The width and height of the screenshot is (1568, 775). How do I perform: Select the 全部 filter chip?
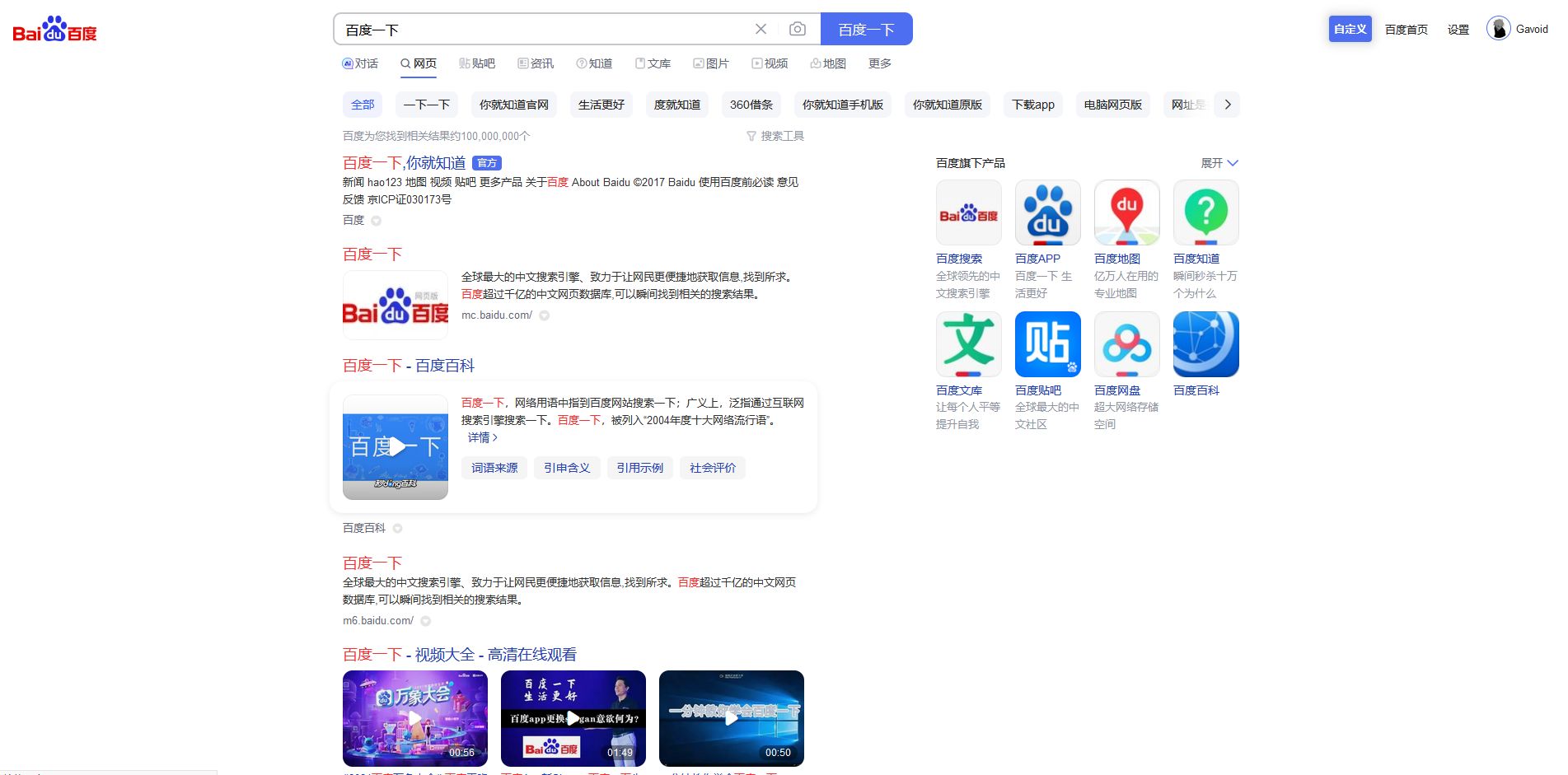coord(363,105)
